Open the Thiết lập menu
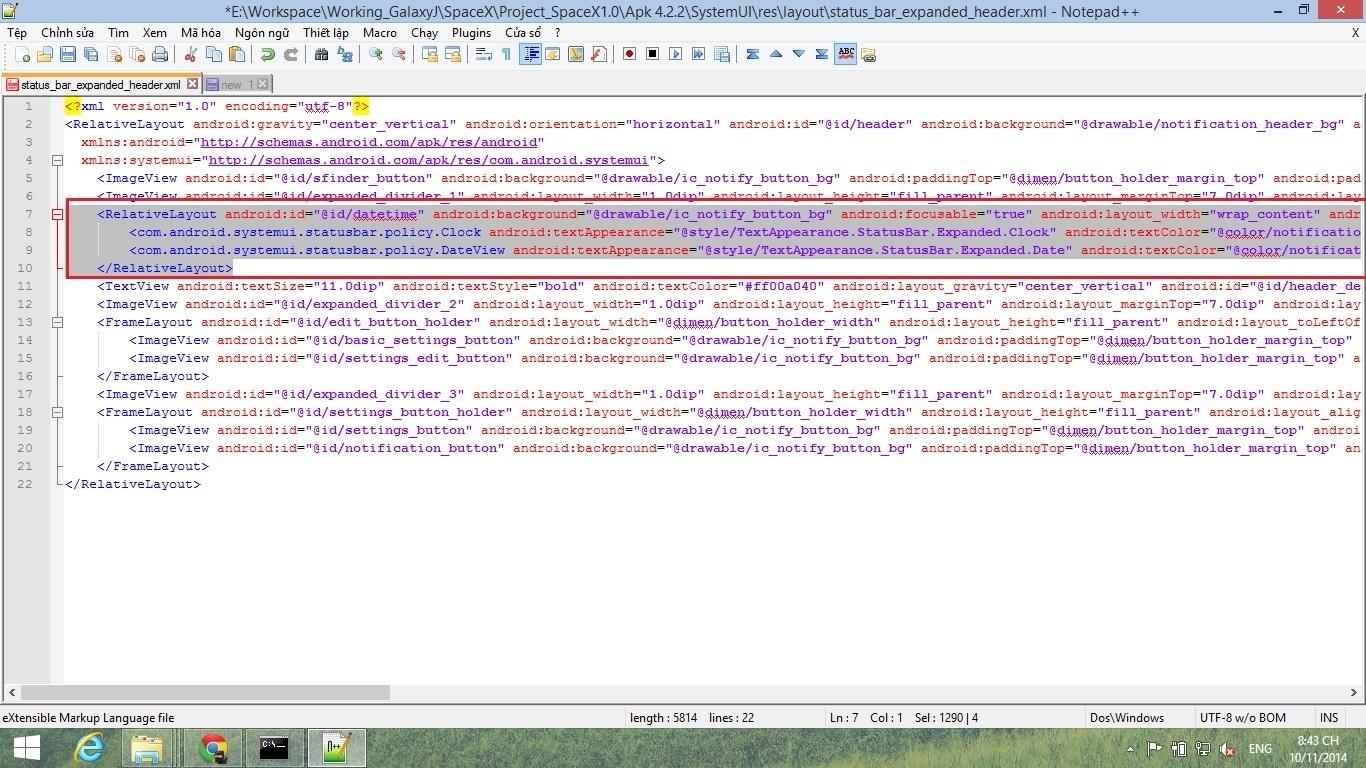 point(326,32)
